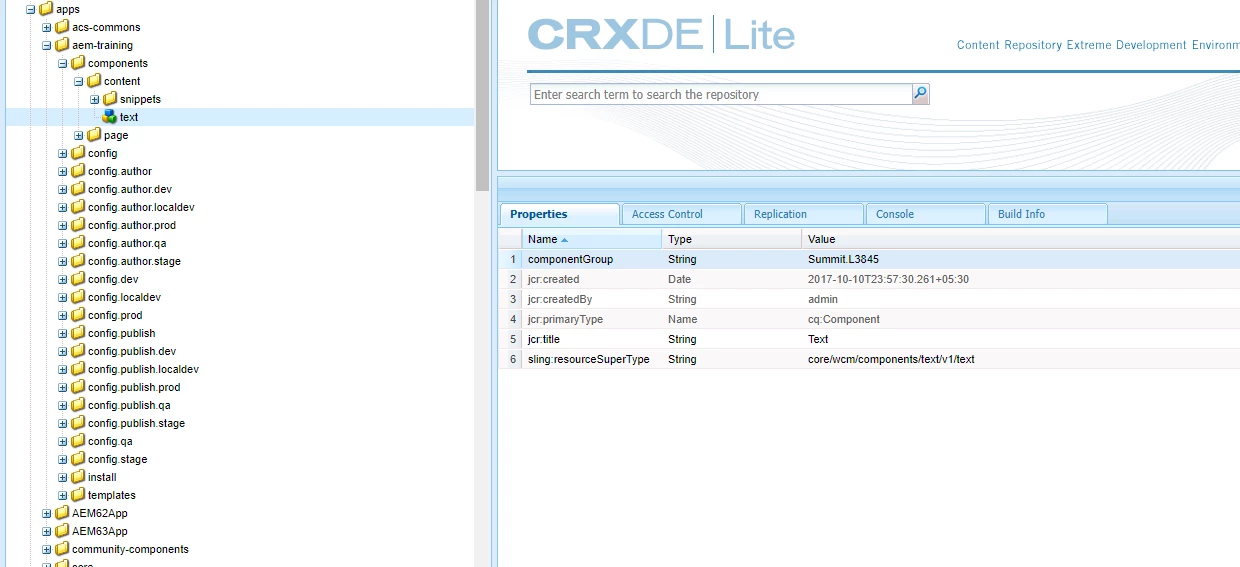The height and width of the screenshot is (567, 1240).
Task: Click the apps folder icon
Action: tap(46, 9)
